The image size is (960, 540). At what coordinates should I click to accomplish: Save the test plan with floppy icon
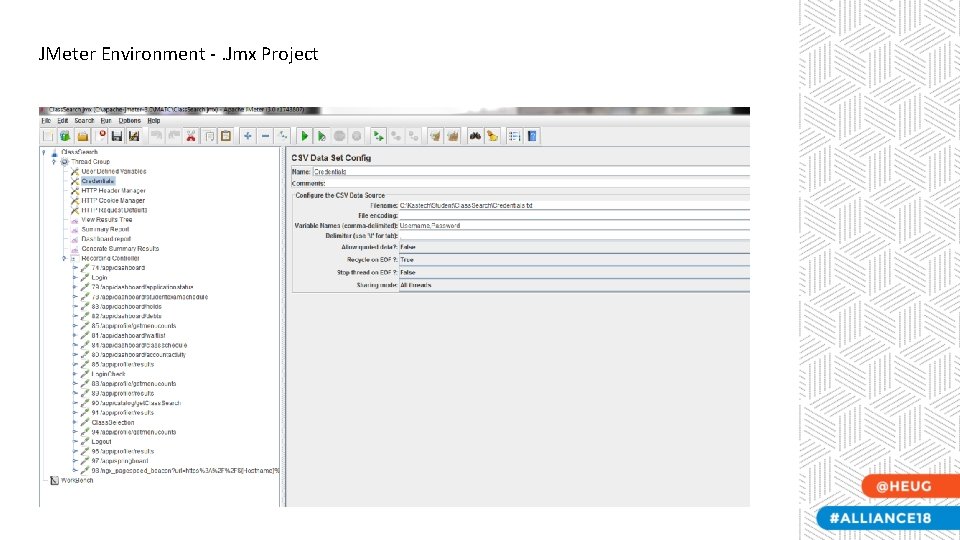pos(117,136)
